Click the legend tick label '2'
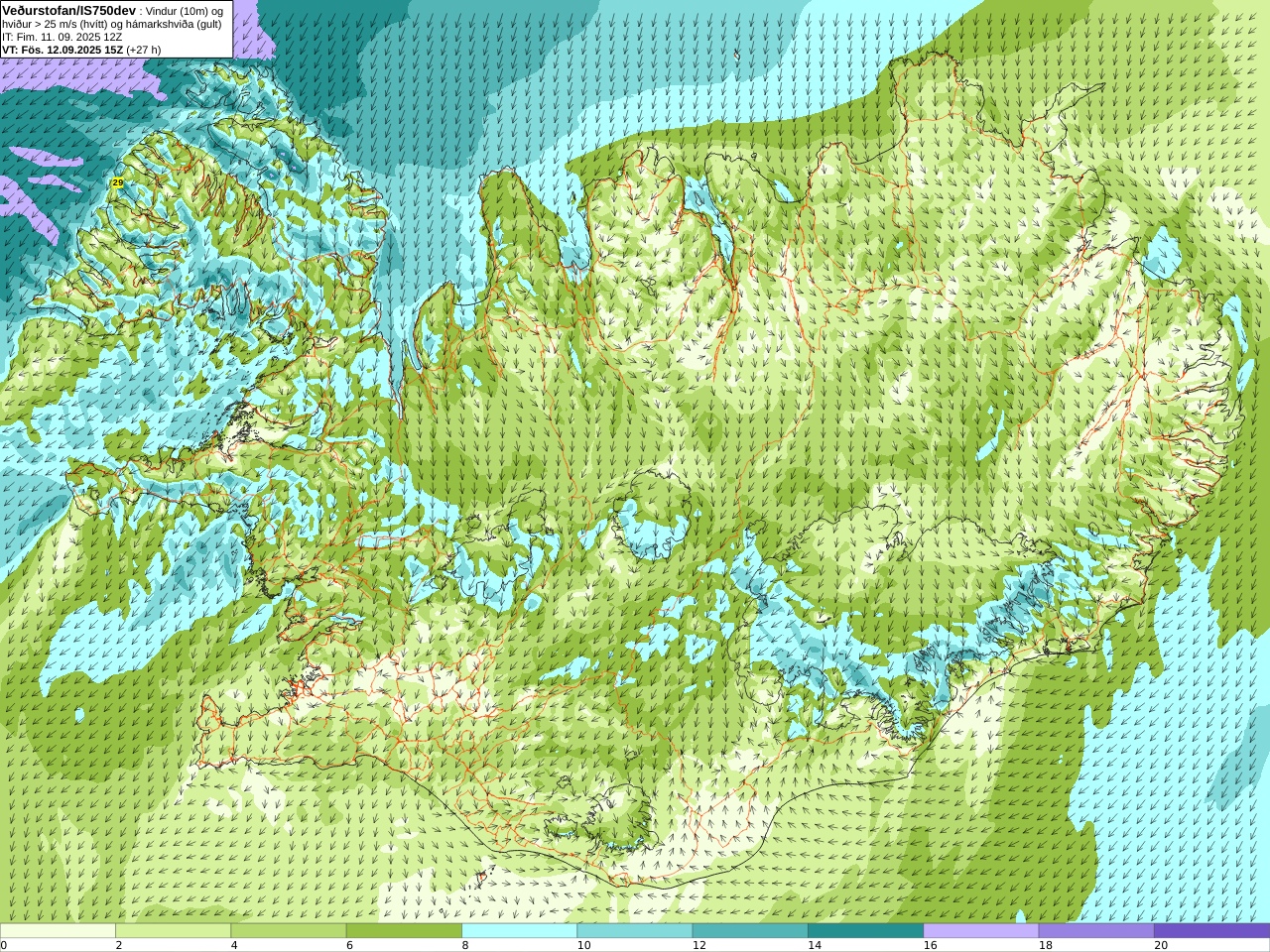Viewport: 1270px width, 952px height. (x=118, y=945)
